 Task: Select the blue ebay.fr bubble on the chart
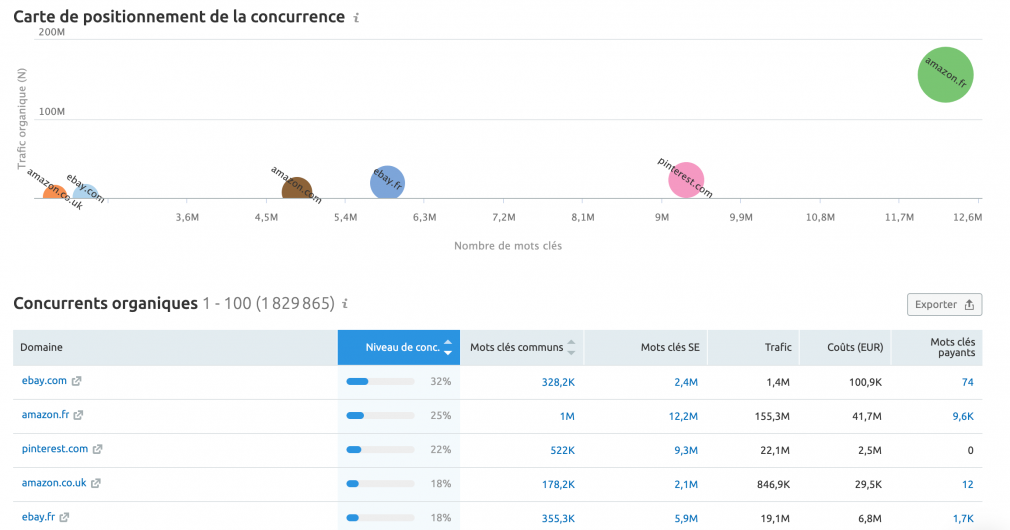click(387, 183)
